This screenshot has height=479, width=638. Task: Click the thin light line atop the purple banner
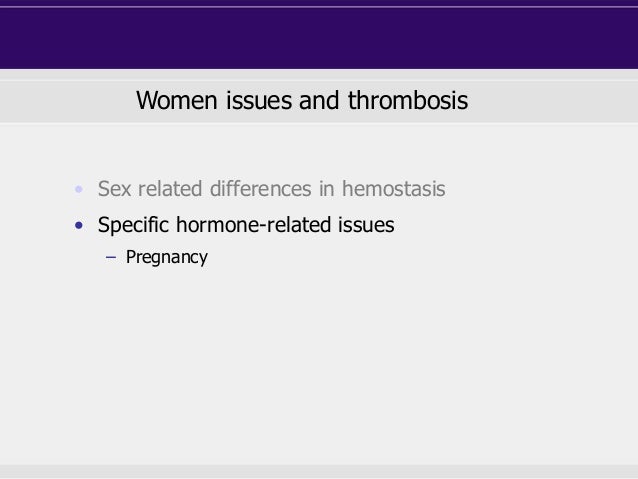point(319,7)
